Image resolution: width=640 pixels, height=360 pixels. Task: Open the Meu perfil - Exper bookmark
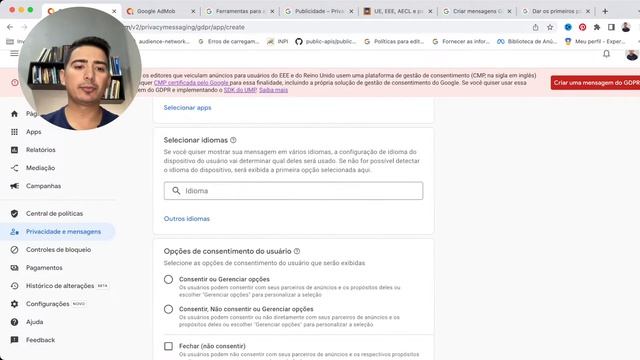click(595, 42)
